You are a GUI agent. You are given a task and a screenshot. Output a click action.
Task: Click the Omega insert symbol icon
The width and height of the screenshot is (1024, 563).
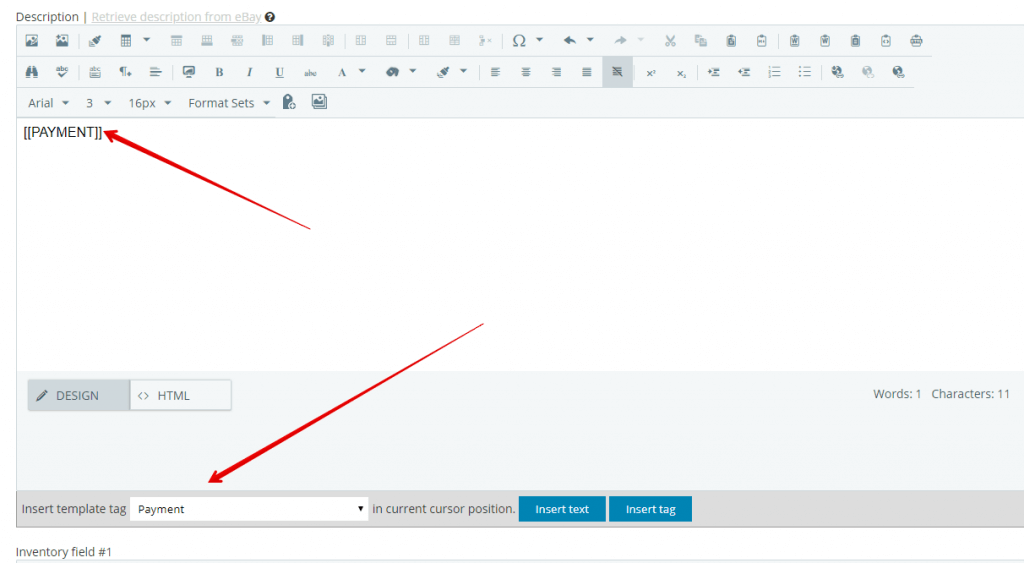519,40
